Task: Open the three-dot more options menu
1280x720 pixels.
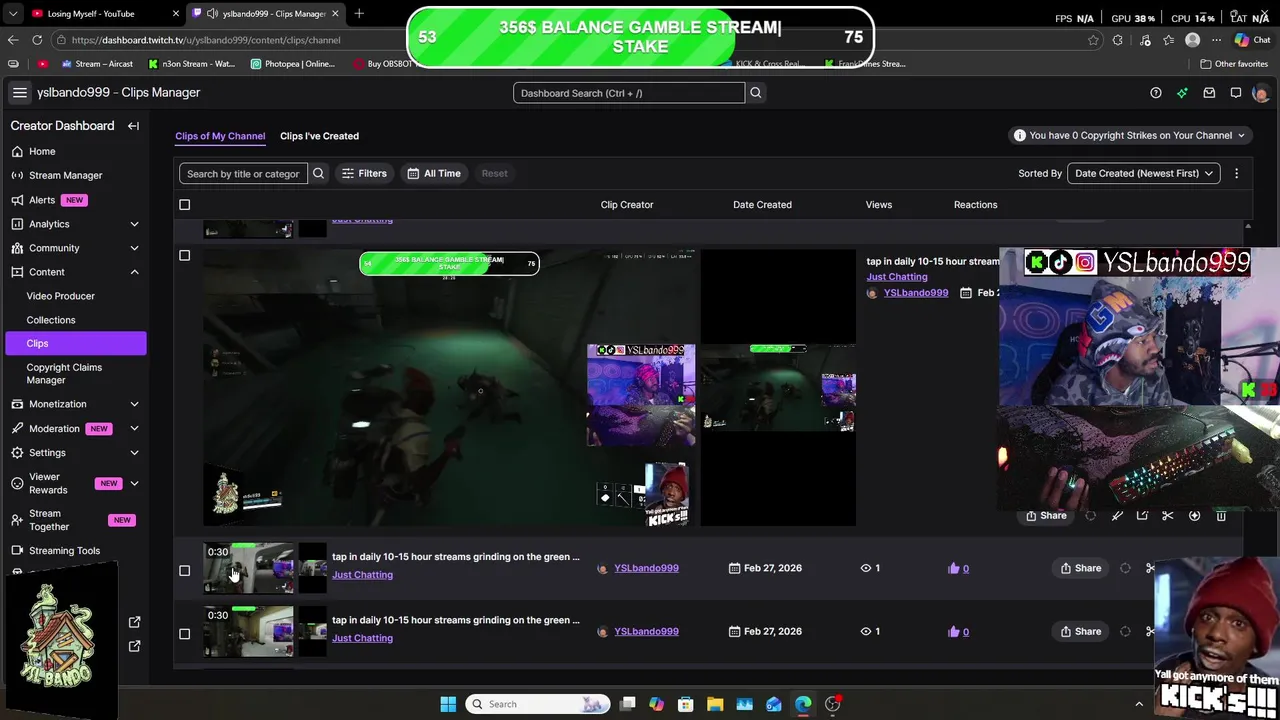Action: pos(1236,173)
